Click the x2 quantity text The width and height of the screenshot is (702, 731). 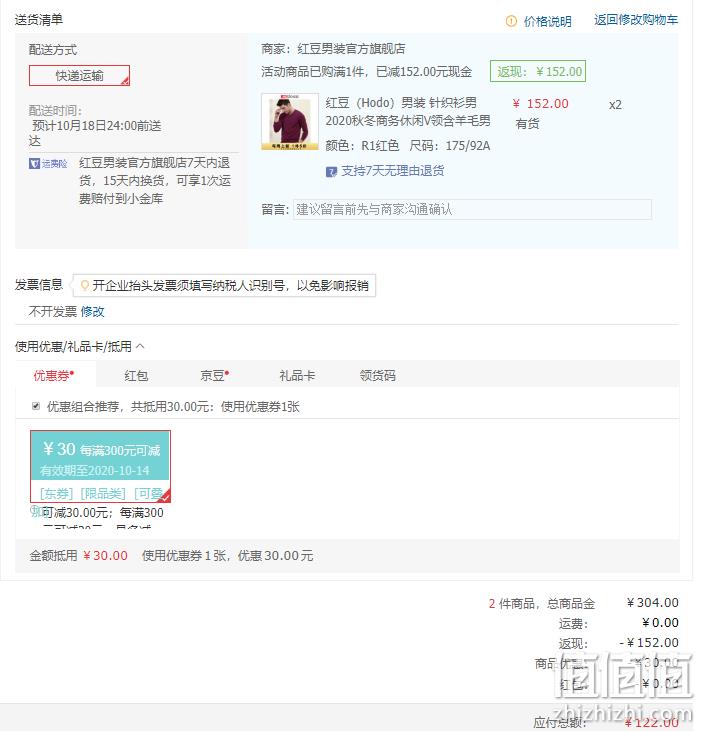(x=615, y=105)
